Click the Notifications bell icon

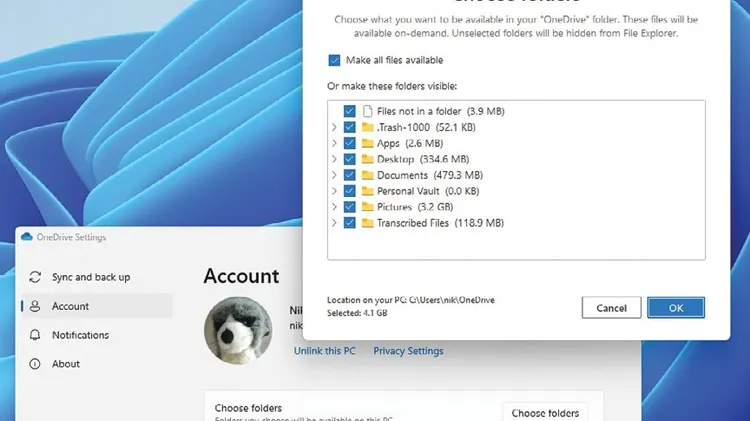pyautogui.click(x=35, y=335)
